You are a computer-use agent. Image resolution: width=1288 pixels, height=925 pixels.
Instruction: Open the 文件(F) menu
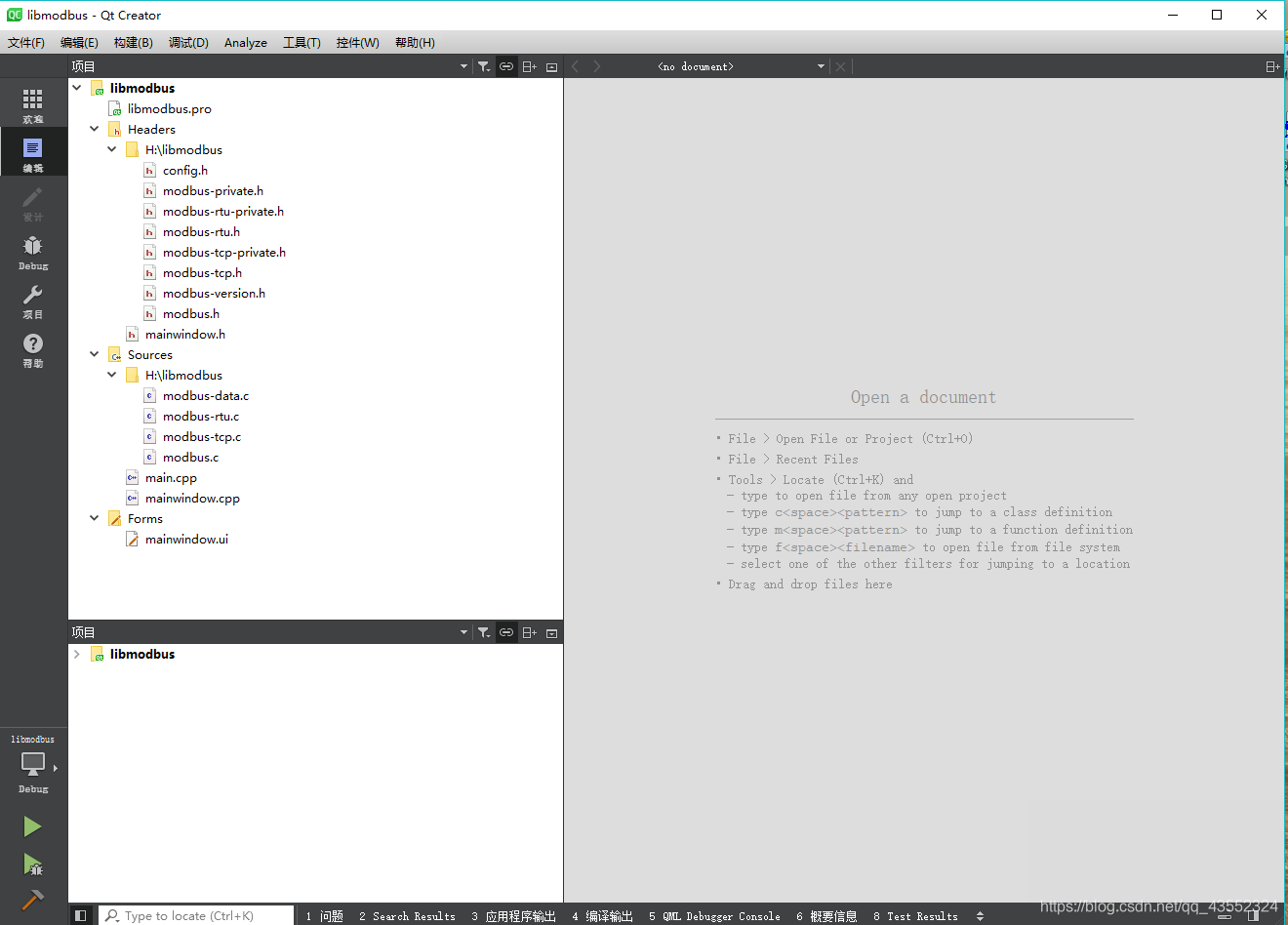26,42
